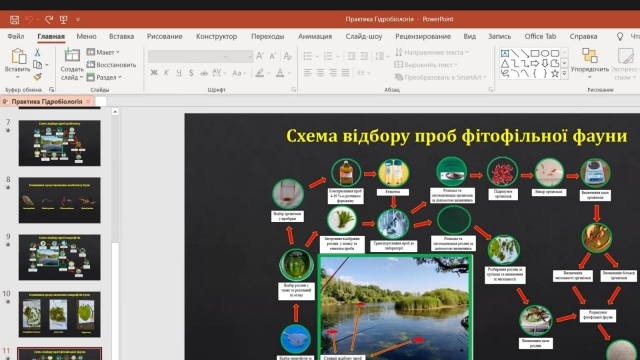The height and width of the screenshot is (360, 640).
Task: Switch to the Вставка tab
Action: click(122, 36)
